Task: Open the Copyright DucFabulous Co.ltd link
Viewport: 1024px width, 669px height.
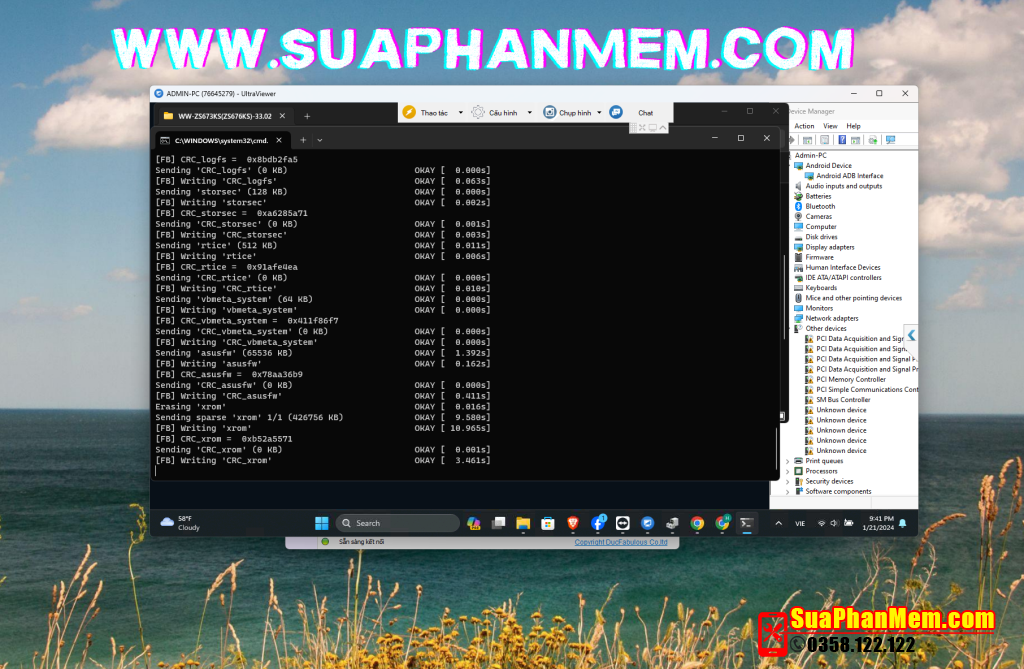Action: 620,542
